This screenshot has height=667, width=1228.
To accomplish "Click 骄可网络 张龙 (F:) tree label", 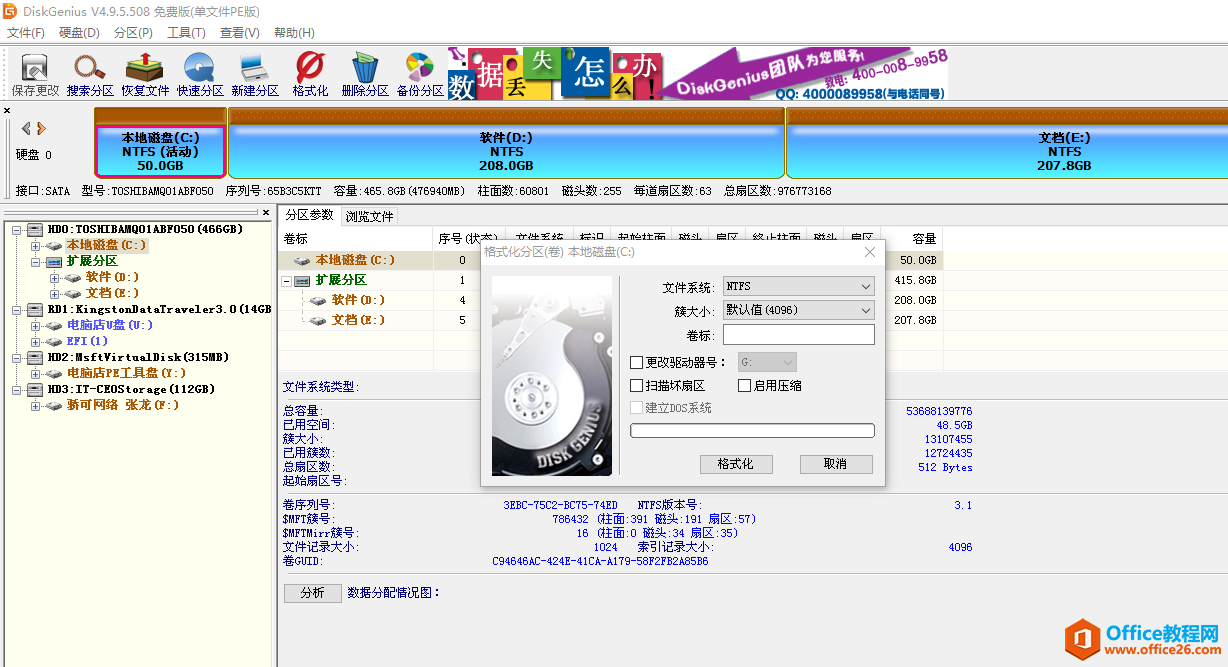I will tap(123, 405).
